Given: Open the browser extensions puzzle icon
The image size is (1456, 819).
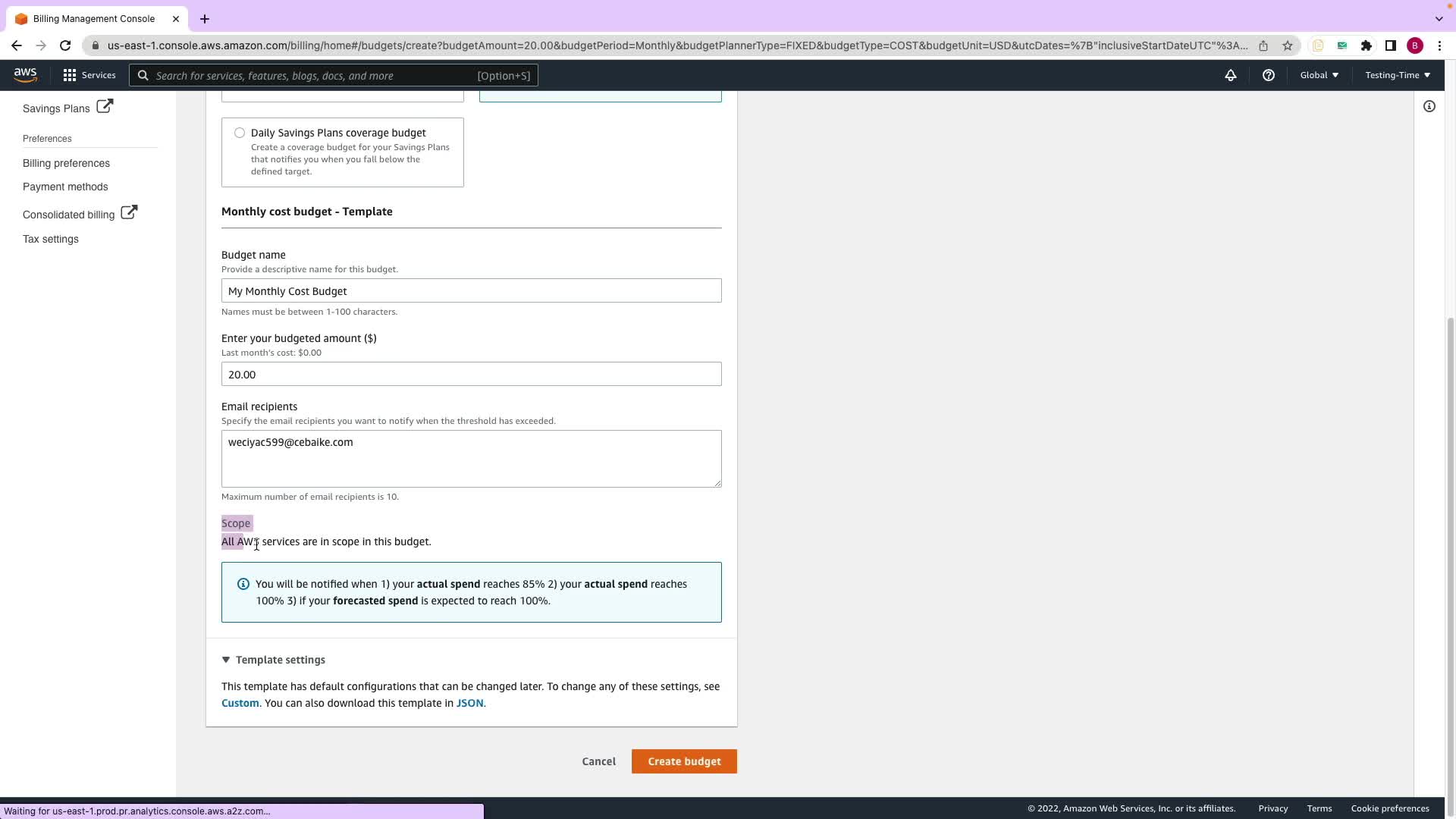Looking at the screenshot, I should click(x=1366, y=45).
